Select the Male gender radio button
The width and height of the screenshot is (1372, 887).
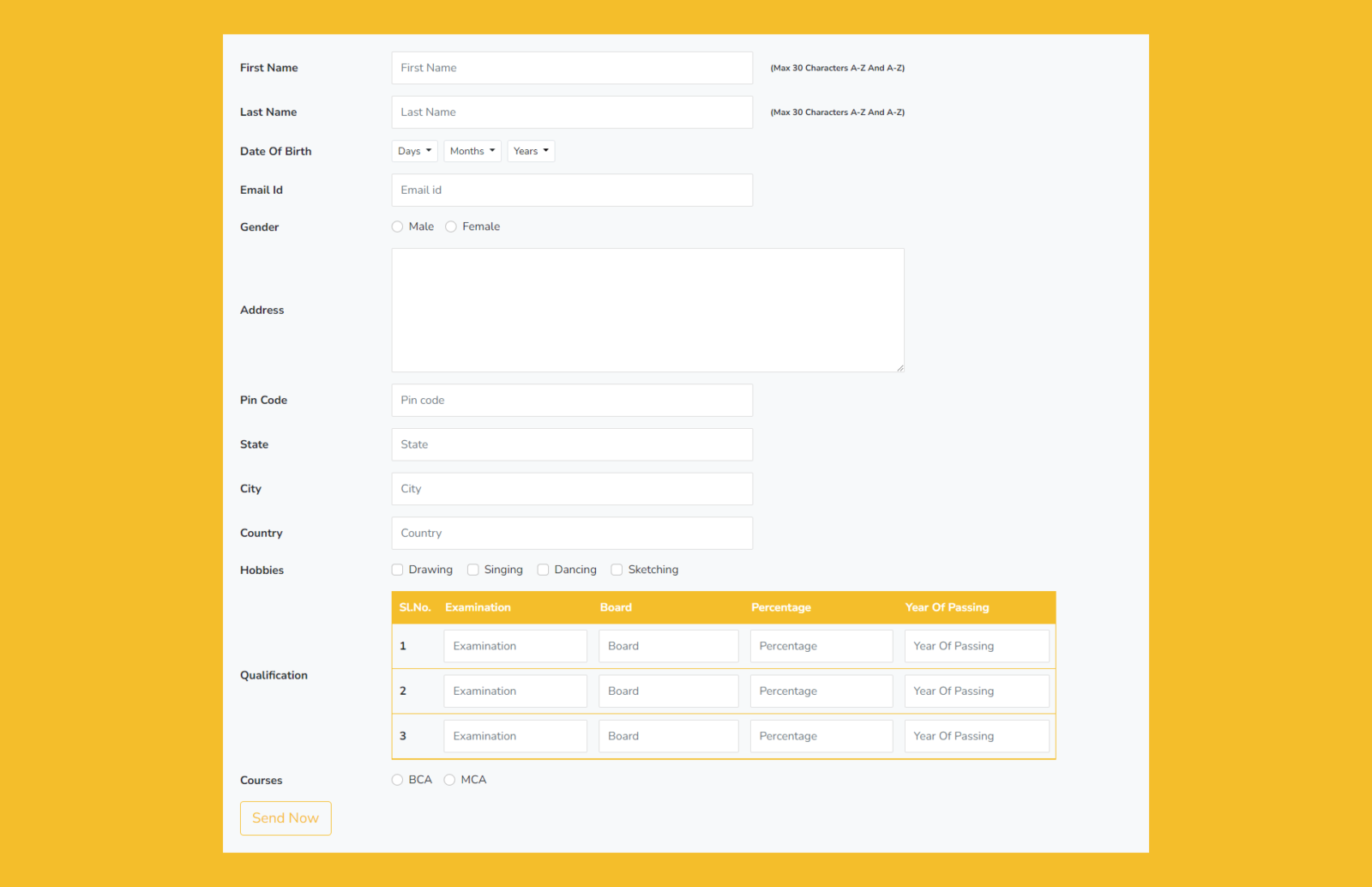(x=397, y=226)
